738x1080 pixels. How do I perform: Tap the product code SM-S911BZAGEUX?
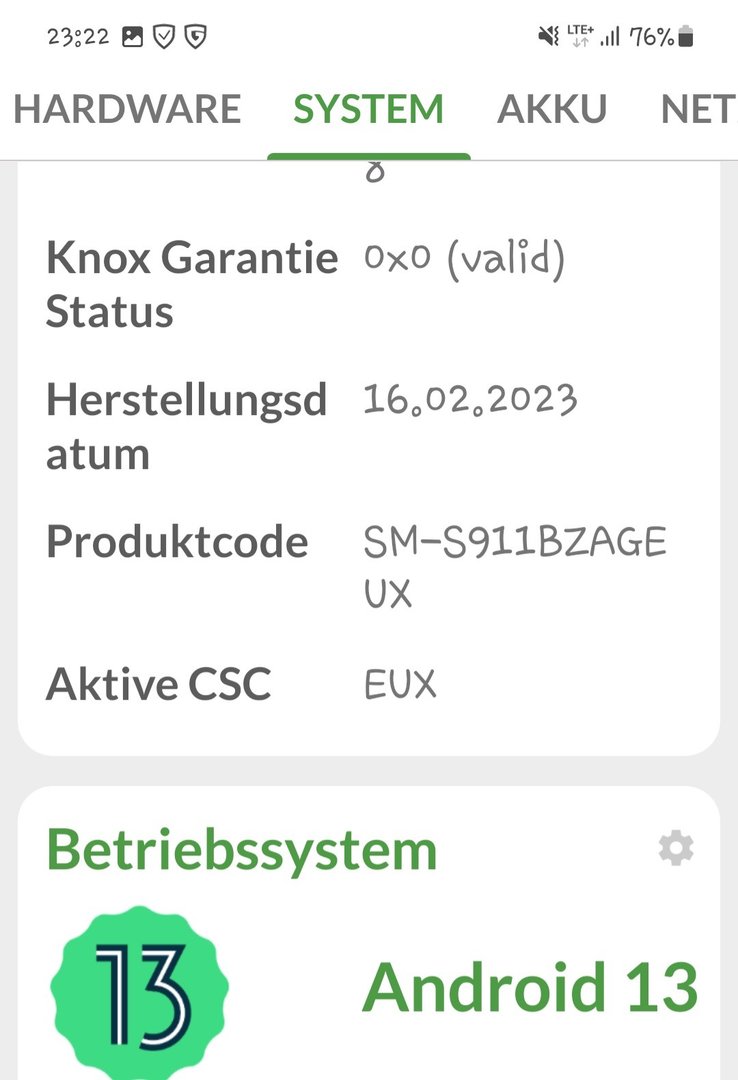point(514,568)
